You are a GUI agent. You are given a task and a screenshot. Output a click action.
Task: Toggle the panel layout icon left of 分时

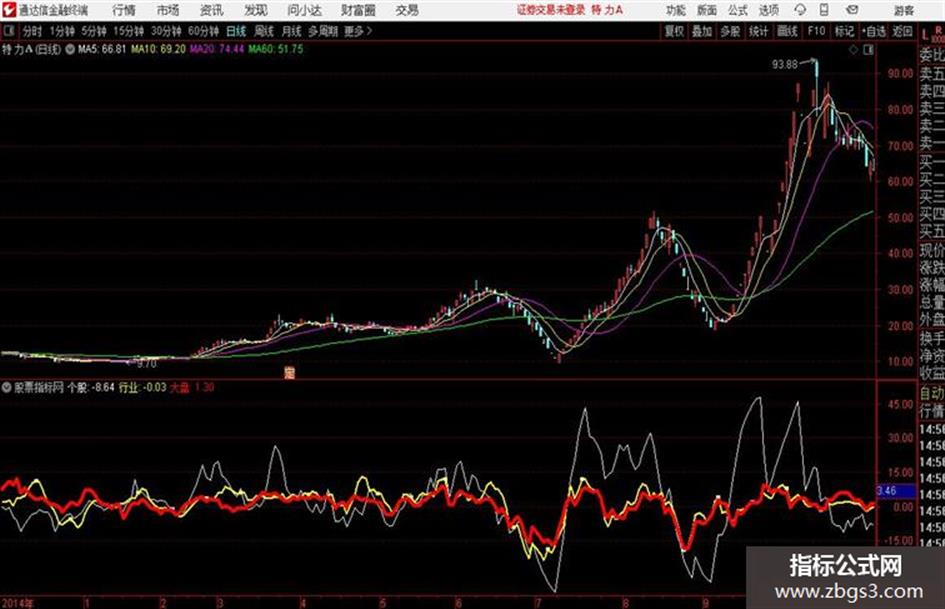(9, 31)
